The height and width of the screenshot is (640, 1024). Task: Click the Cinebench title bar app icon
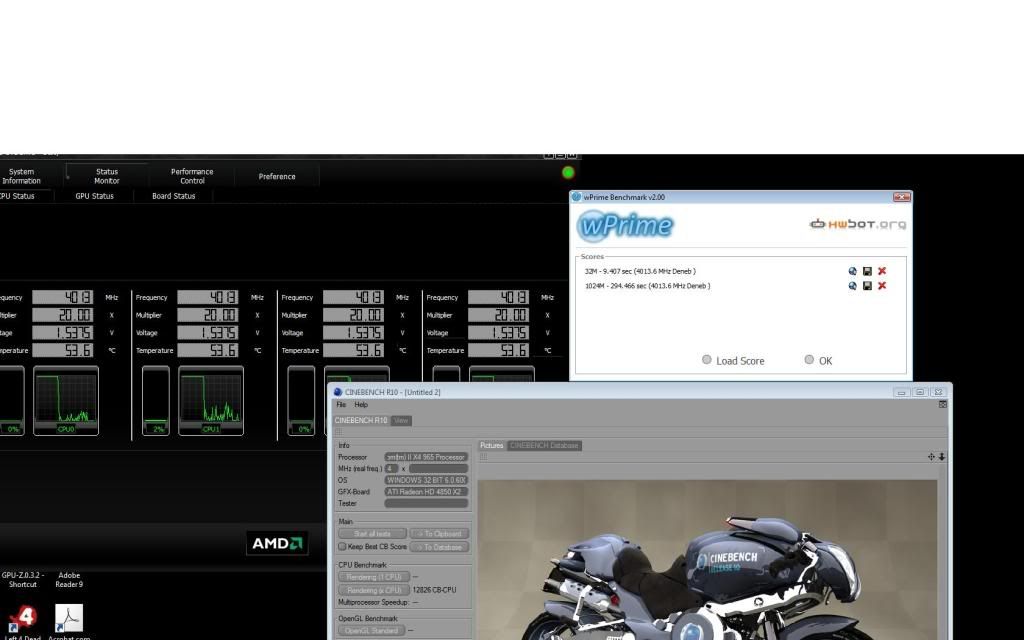click(x=338, y=392)
